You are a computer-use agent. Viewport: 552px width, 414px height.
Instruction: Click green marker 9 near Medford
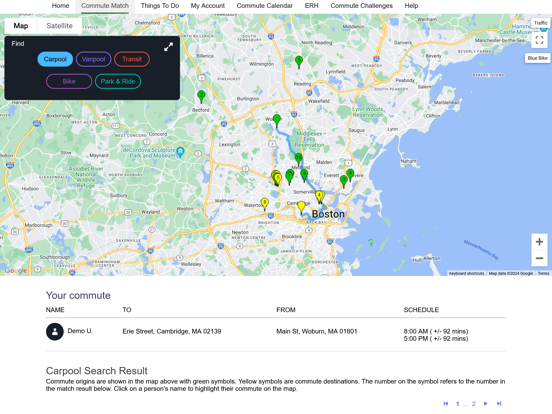point(304,175)
